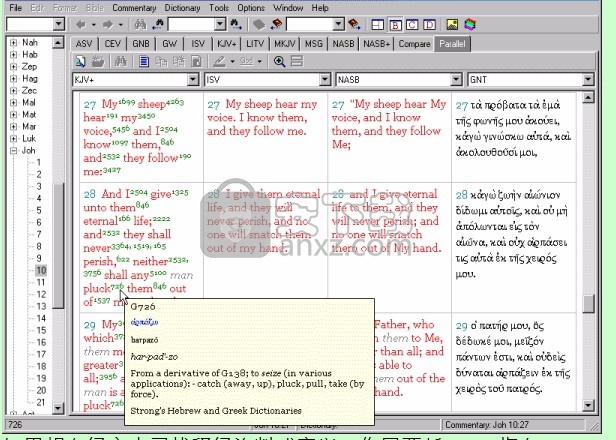Viewport: 616px width, 440px height.
Task: Expand the Luk book node
Action: coord(13,139)
